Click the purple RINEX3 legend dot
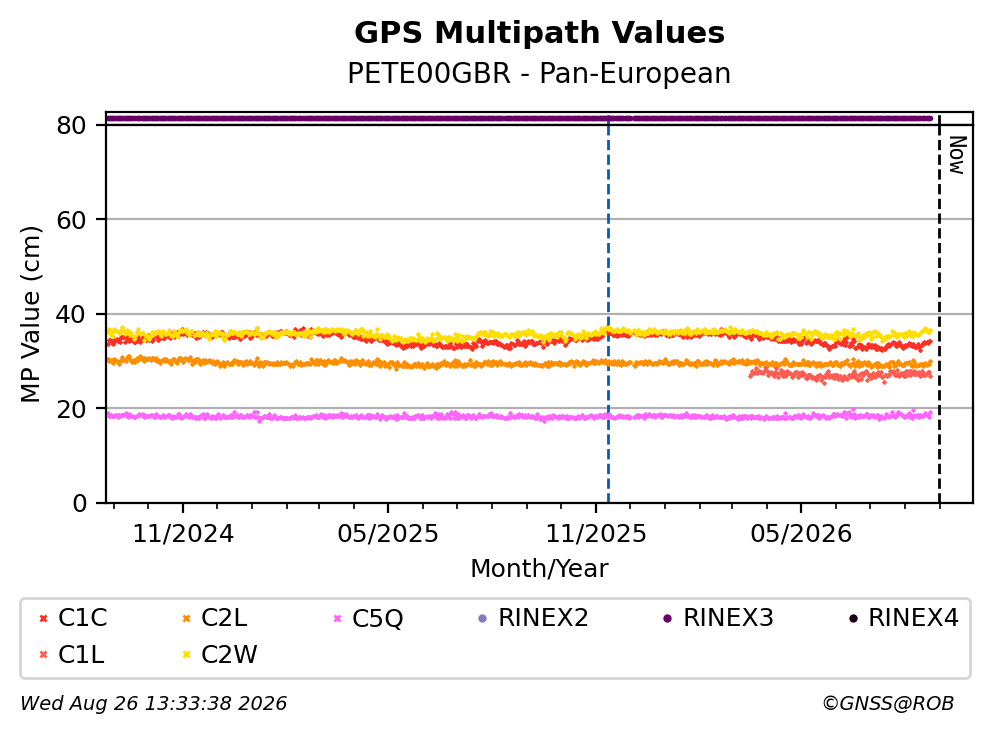The width and height of the screenshot is (993, 734). click(x=667, y=618)
